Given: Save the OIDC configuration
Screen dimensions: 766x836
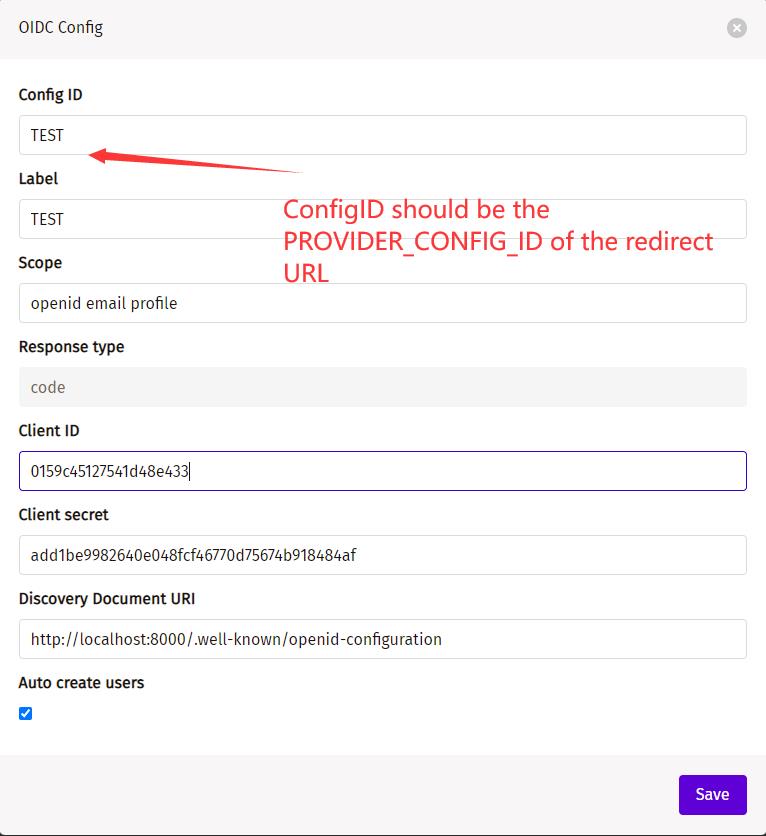Looking at the screenshot, I should [712, 794].
